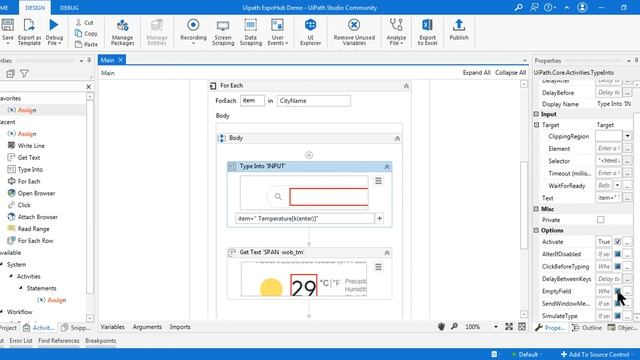Edit the Temperature text expression field

point(304,218)
